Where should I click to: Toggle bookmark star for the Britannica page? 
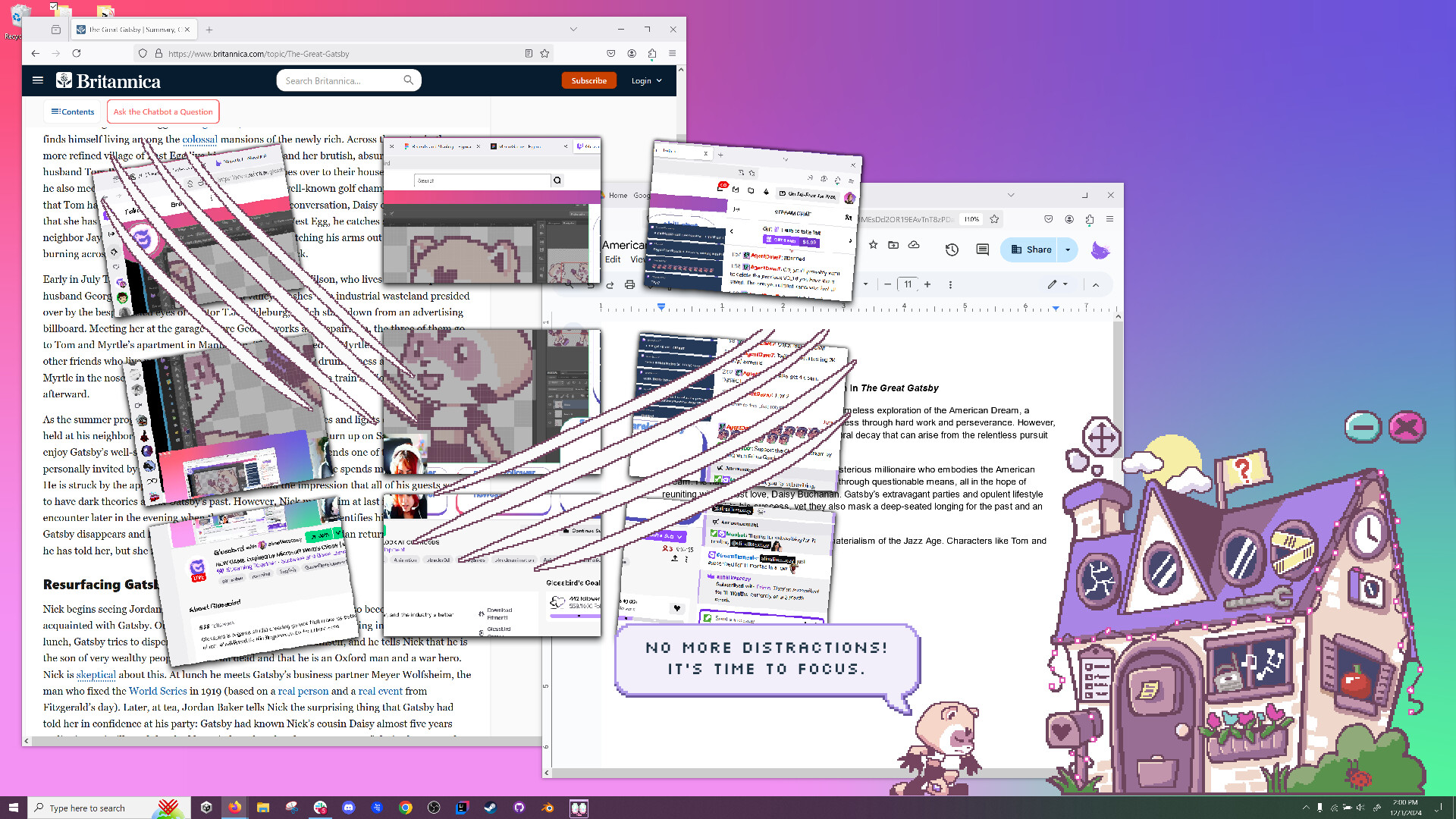pyautogui.click(x=544, y=53)
